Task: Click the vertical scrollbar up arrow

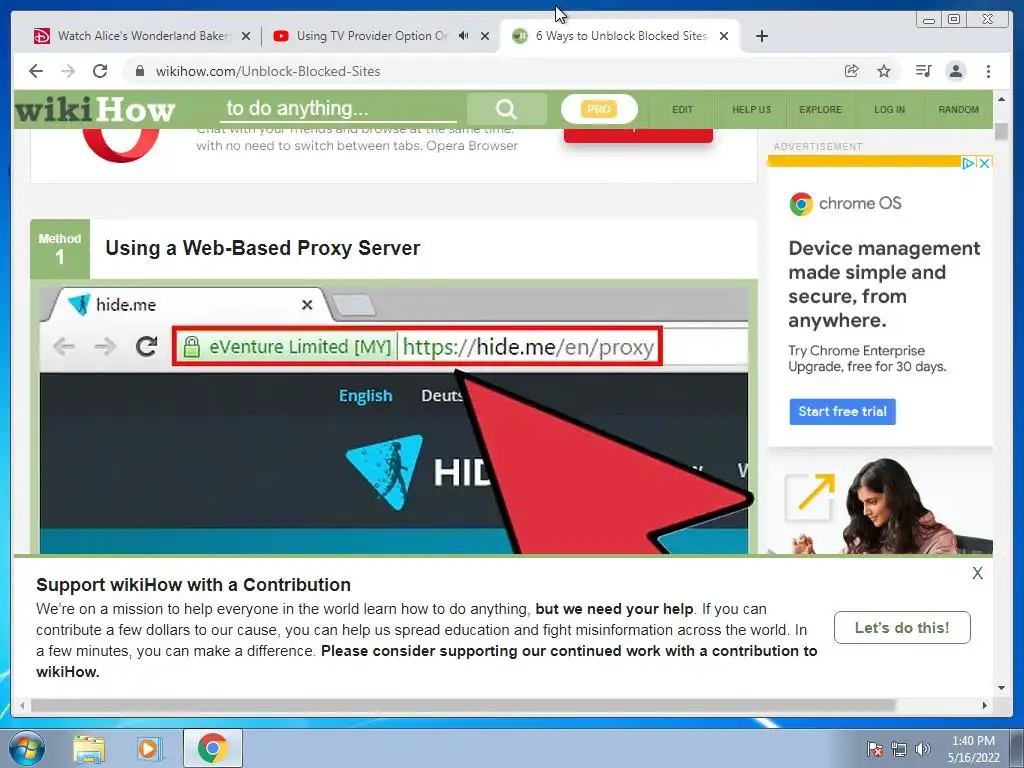Action: point(1002,99)
